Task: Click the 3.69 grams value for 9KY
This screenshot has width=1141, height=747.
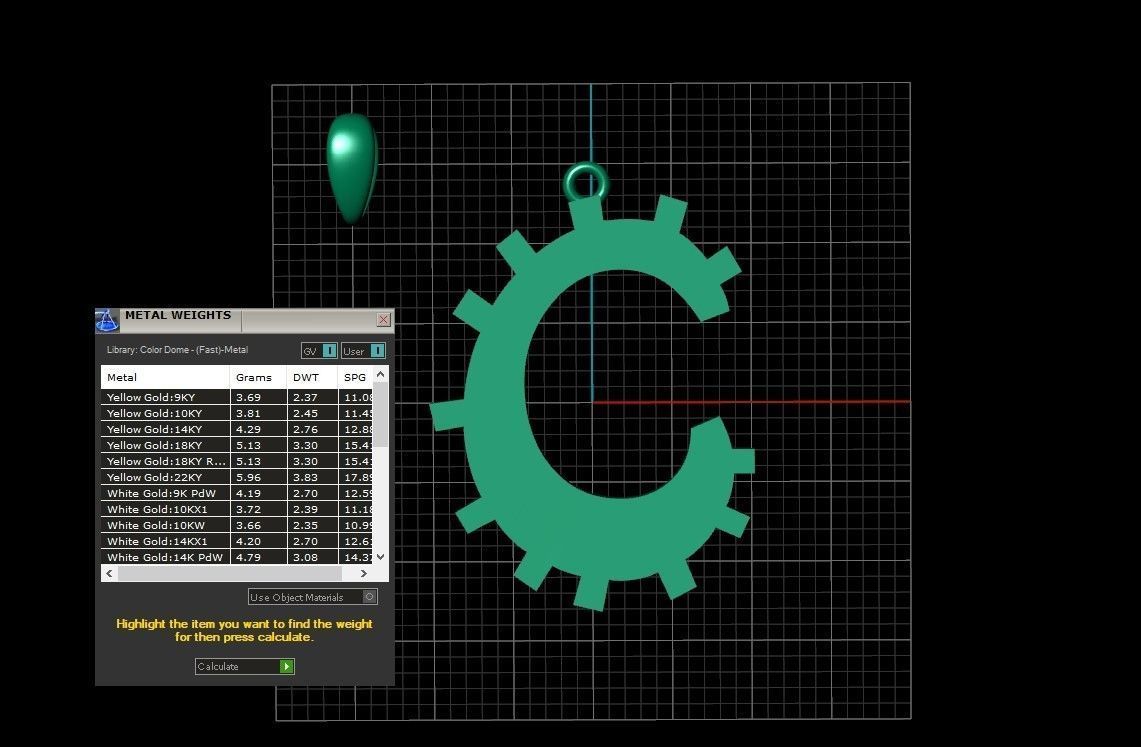Action: 248,397
